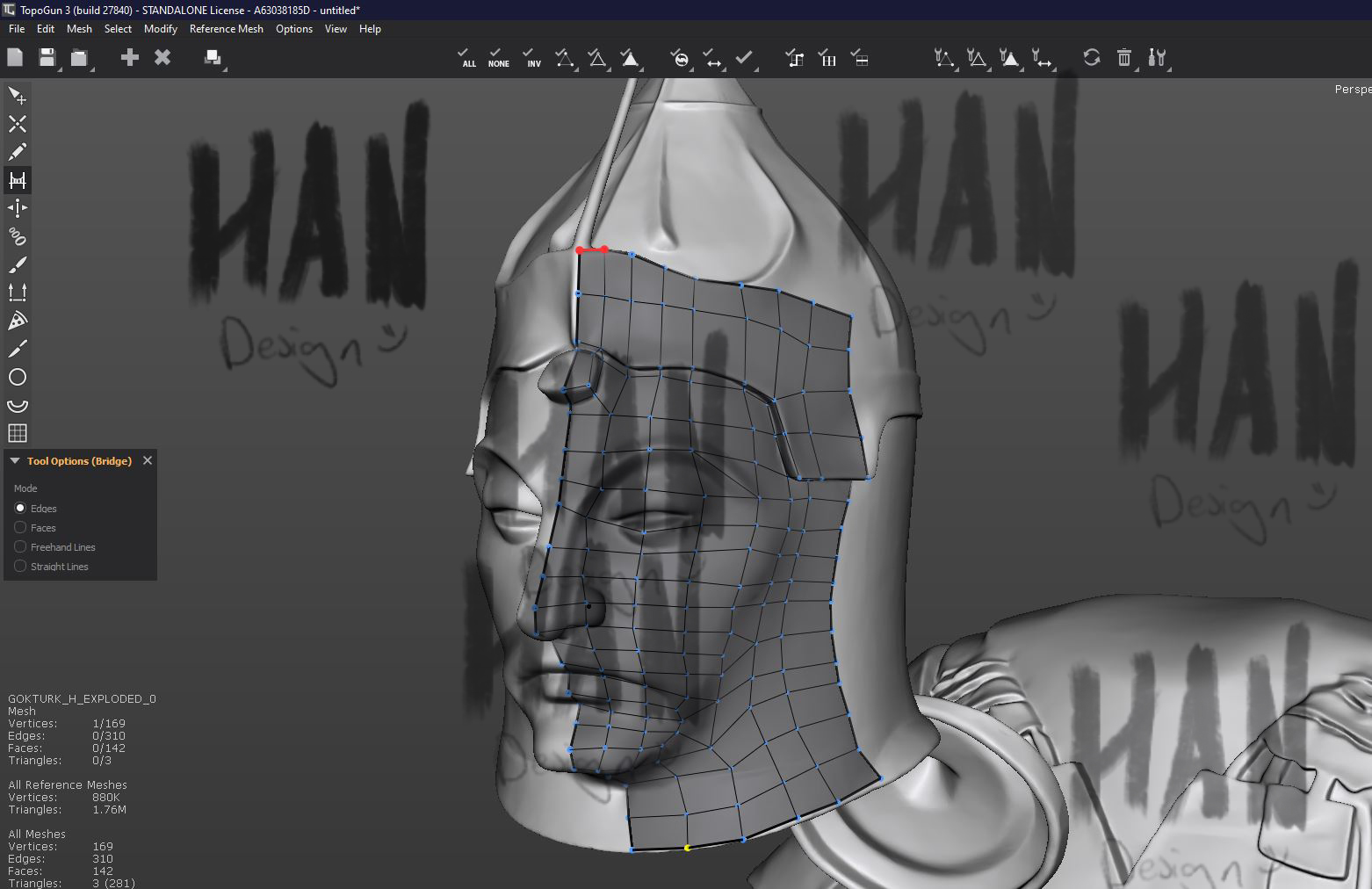Click the Select ALL toolbar button

tap(468, 58)
